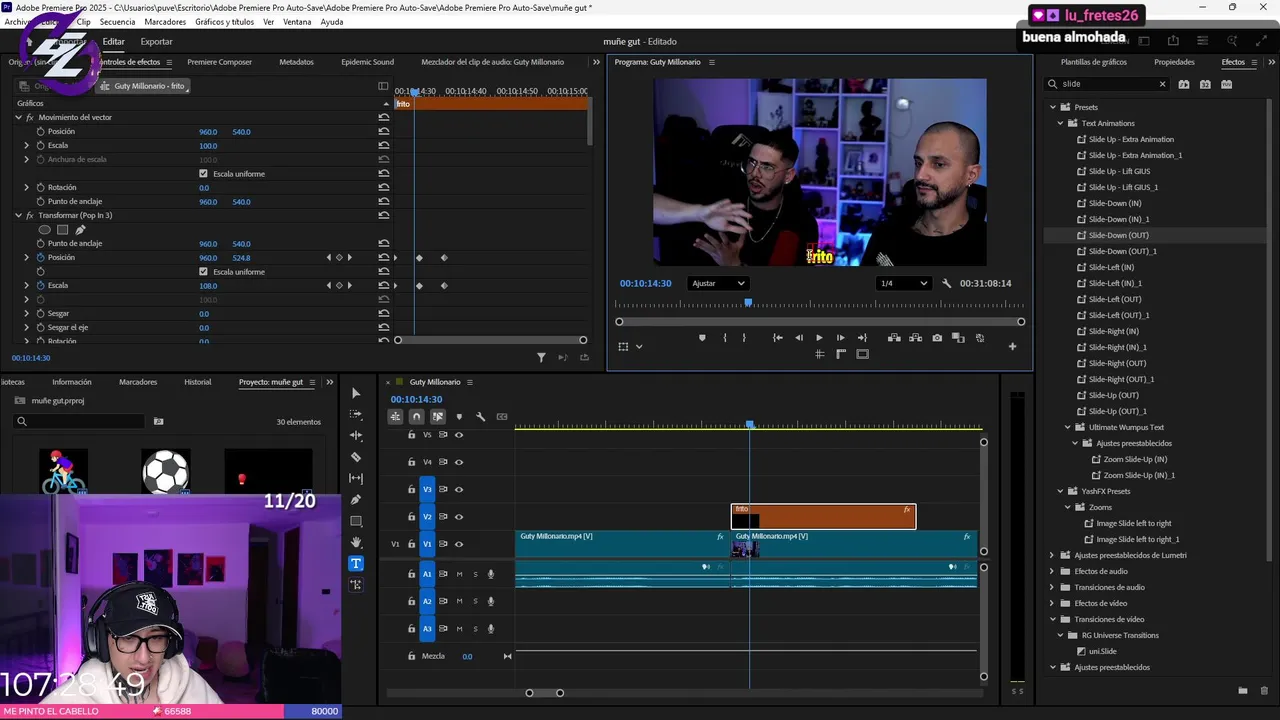Click the timeline Add Marker icon
Image resolution: width=1280 pixels, height=720 pixels.
click(x=459, y=416)
